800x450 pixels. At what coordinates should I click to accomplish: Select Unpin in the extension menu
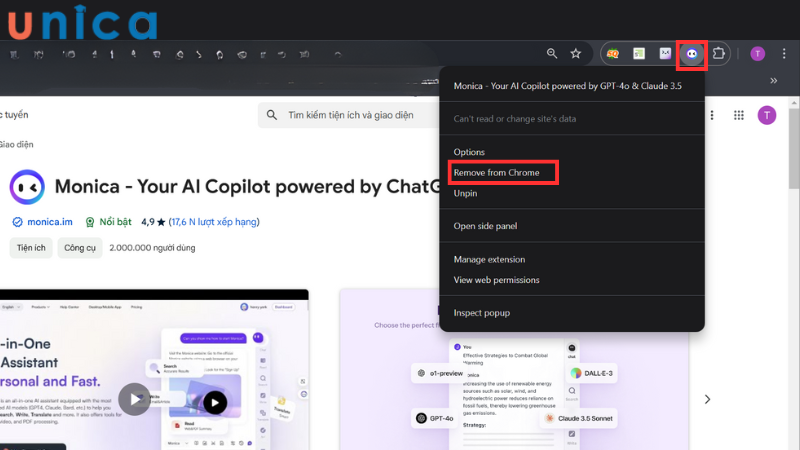point(571,193)
